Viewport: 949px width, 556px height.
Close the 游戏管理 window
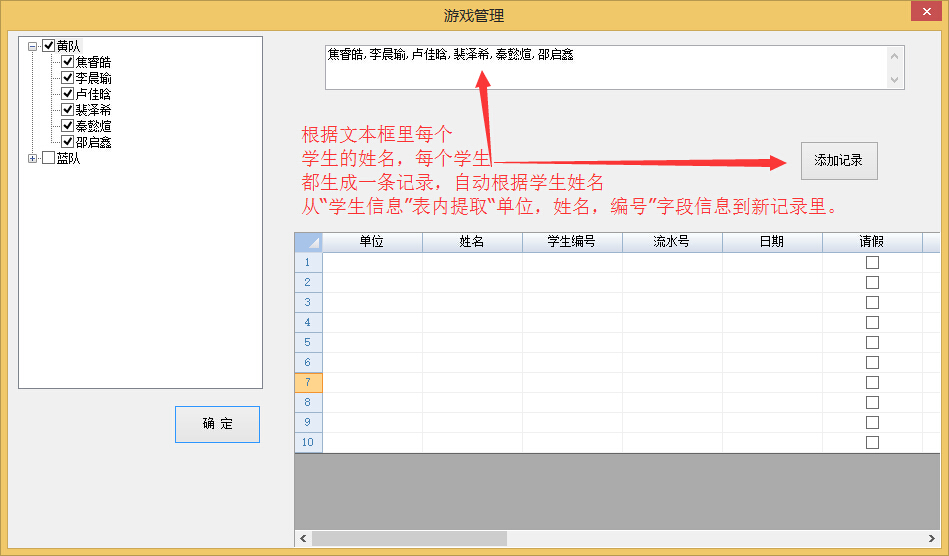tap(927, 11)
